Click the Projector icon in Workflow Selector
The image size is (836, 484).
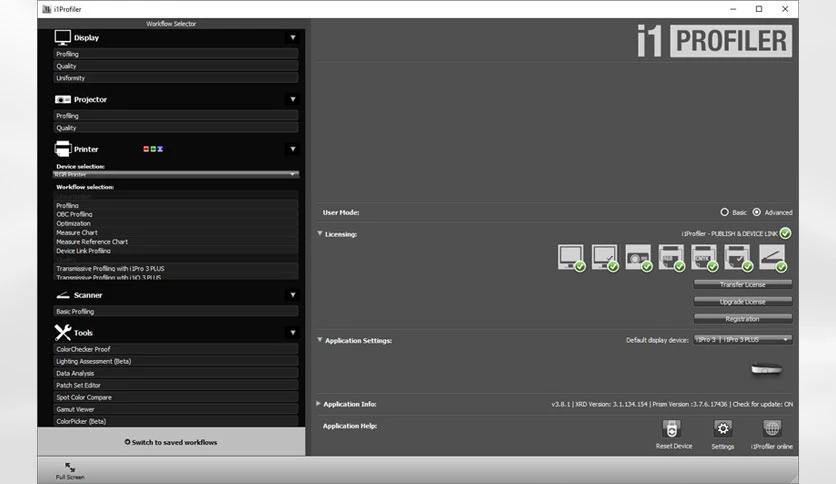(x=62, y=100)
